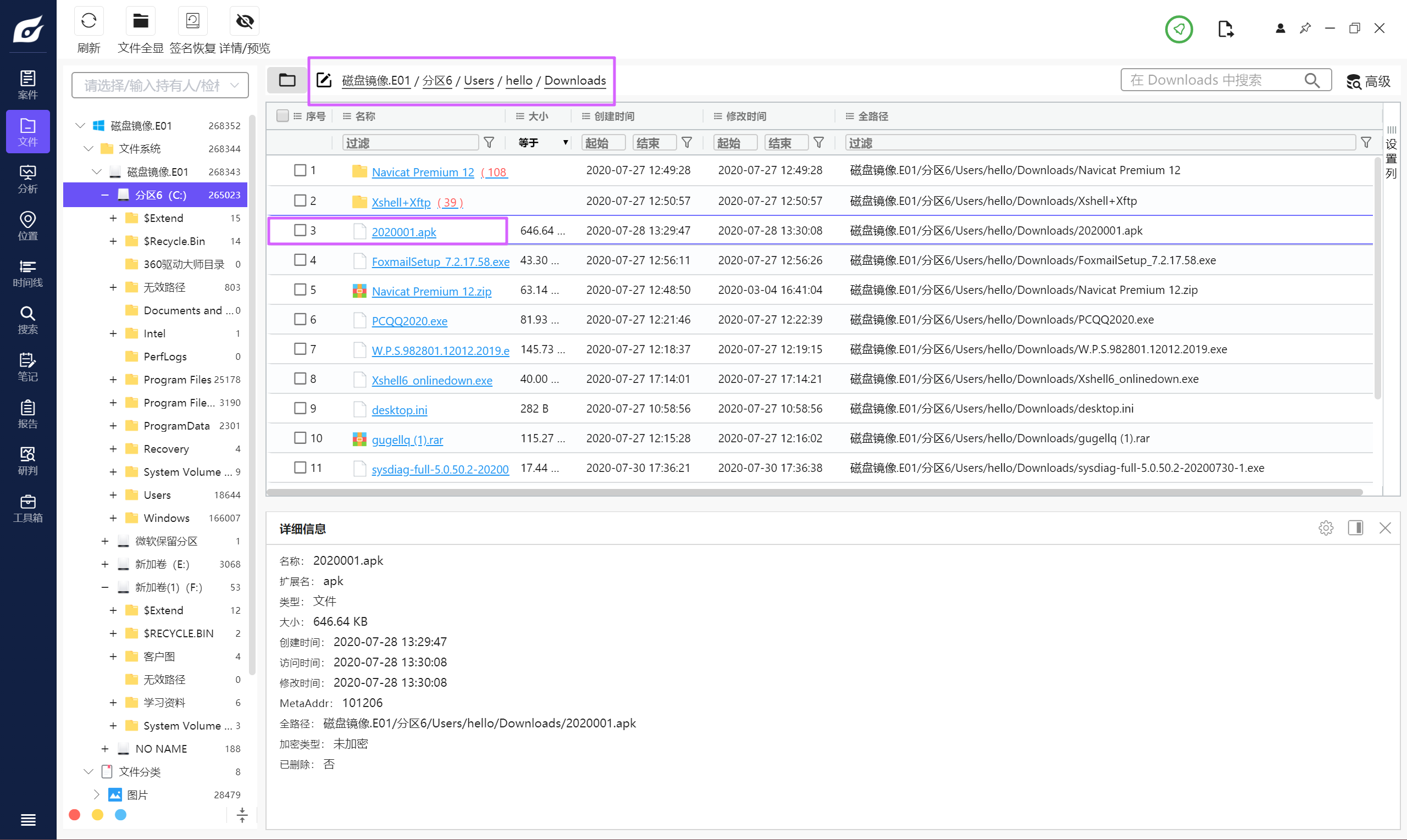Check the box for Navicat Premium 12 folder
Screen dimensions: 1407x840
(x=300, y=170)
